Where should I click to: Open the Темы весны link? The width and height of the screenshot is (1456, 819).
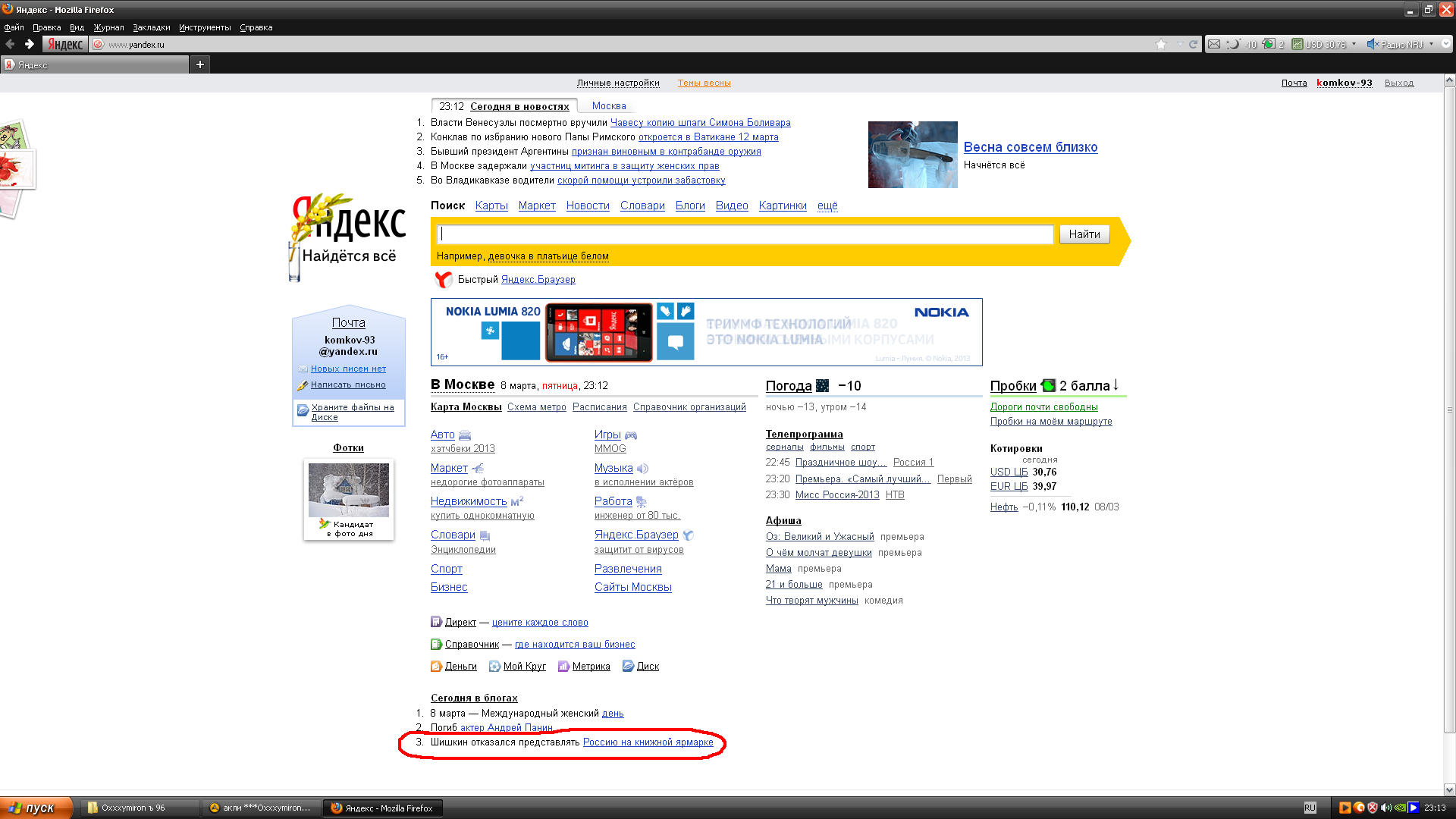coord(704,83)
